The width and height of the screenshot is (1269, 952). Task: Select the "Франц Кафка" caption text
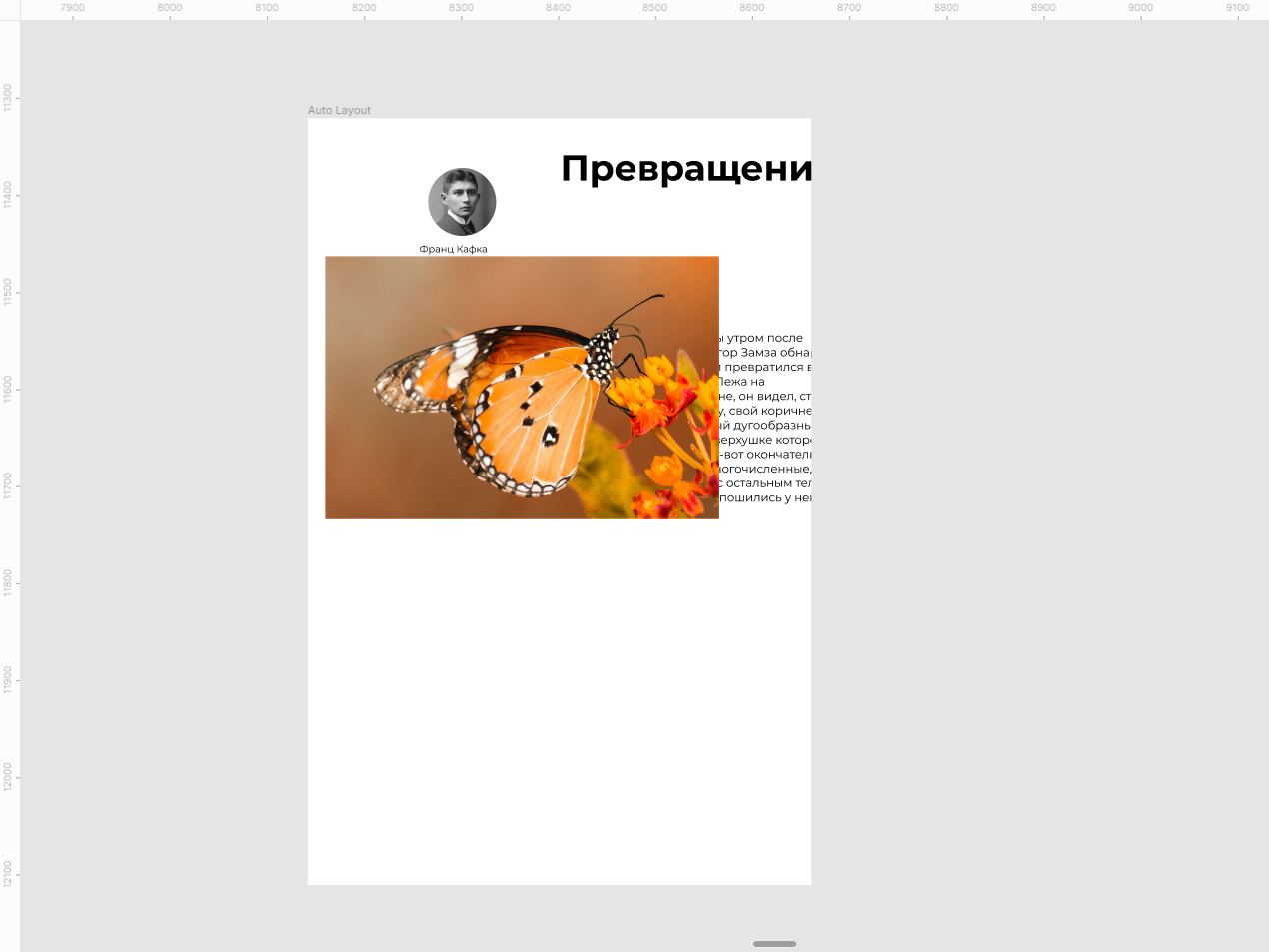[453, 249]
